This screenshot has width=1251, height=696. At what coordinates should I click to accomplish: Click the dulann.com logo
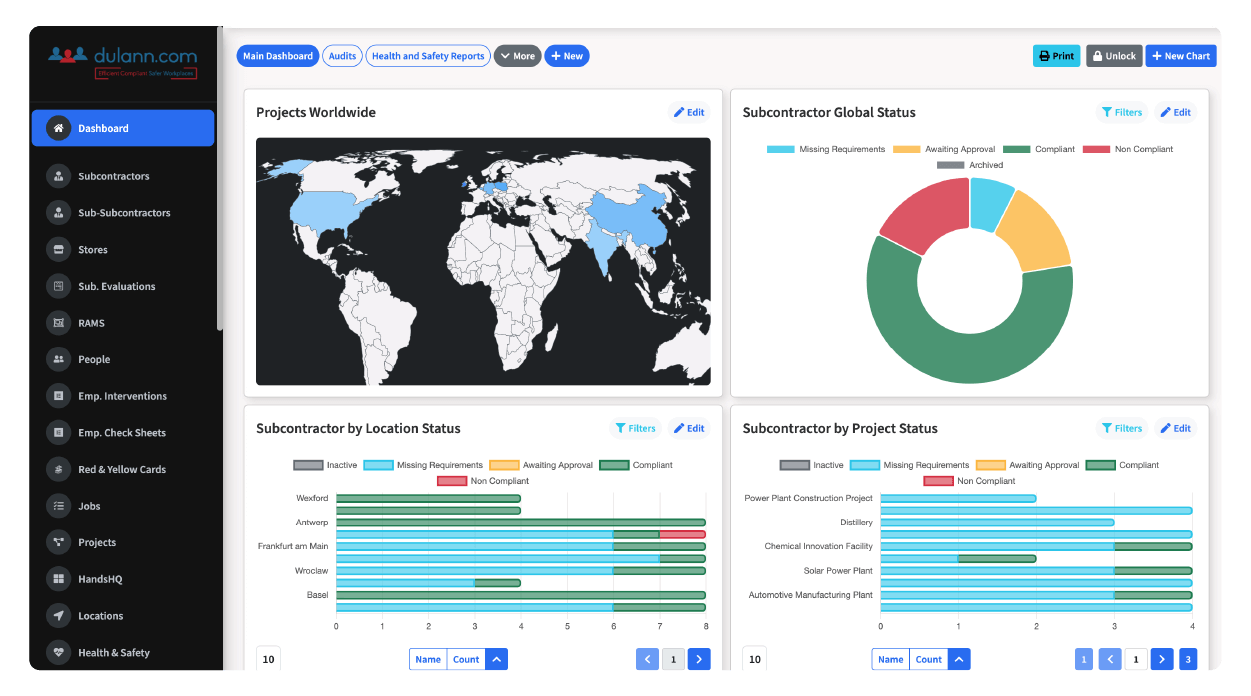point(123,63)
